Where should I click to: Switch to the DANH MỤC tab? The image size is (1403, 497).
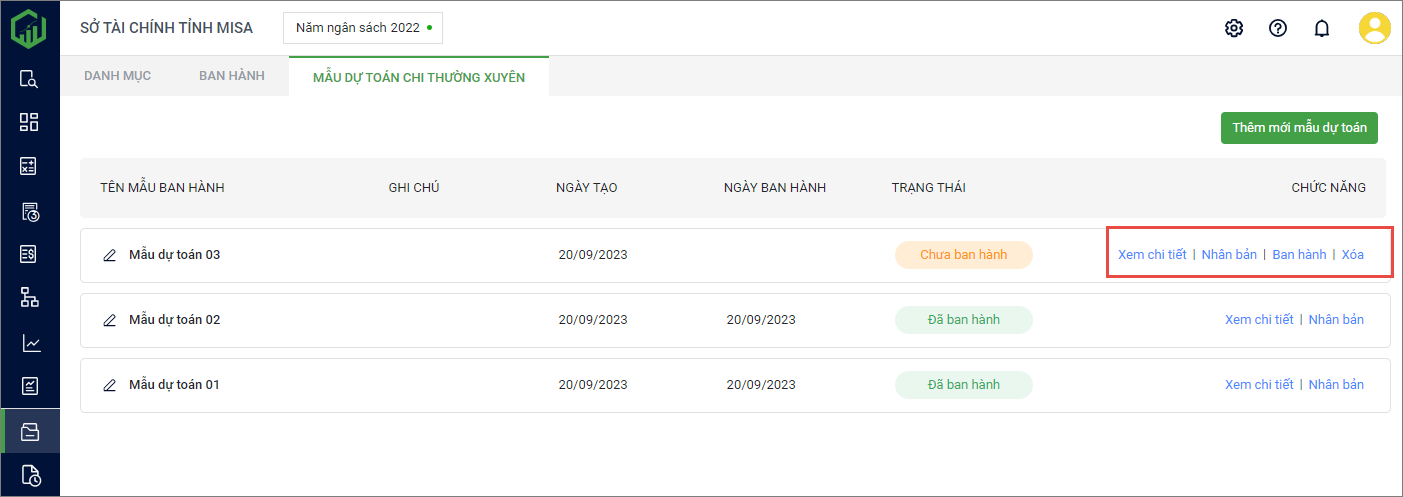coord(117,76)
